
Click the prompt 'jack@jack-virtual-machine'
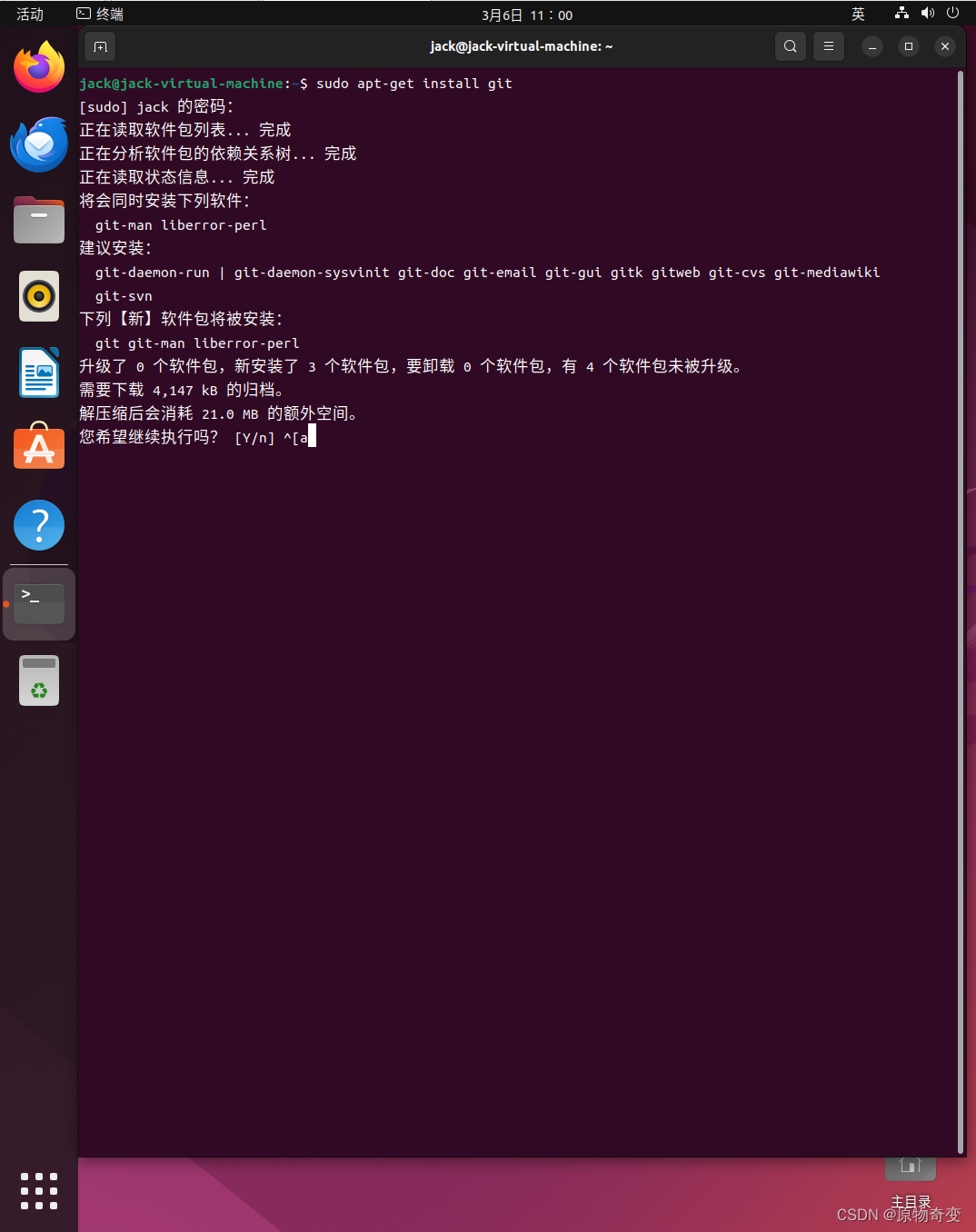click(x=181, y=84)
